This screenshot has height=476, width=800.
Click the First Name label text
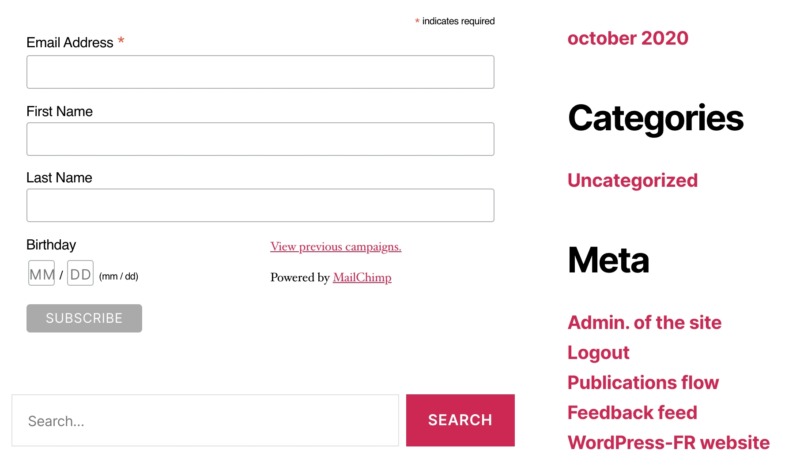coord(59,112)
